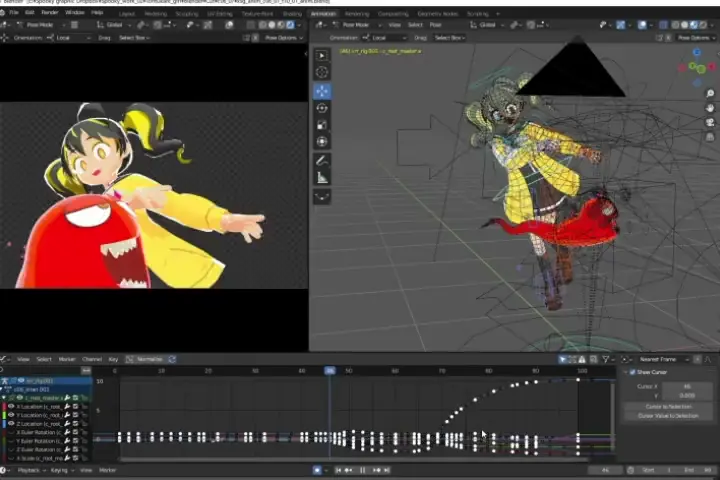Open the Window menu
Viewport: 720px width, 480px height.
coord(74,13)
